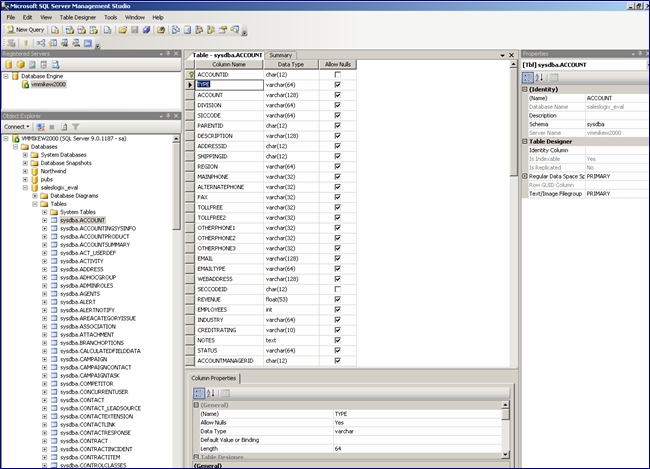Select the Column Properties tab
The width and height of the screenshot is (650, 469).
[x=213, y=378]
